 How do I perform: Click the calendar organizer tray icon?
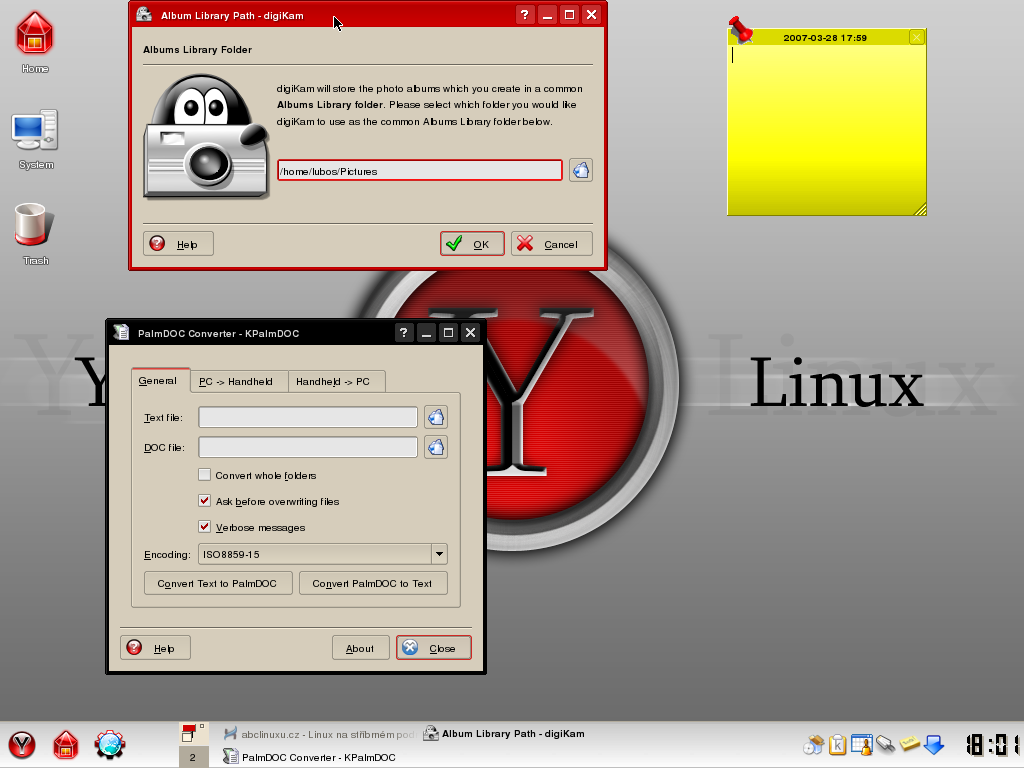[861, 744]
